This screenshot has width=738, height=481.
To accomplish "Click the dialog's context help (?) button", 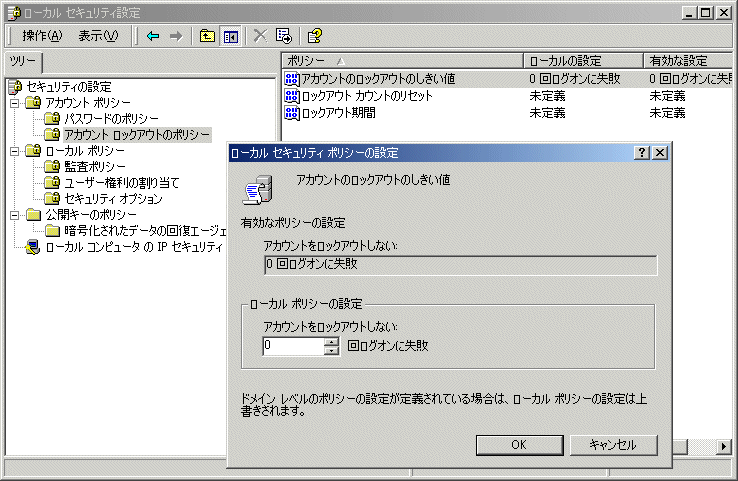I will pyautogui.click(x=642, y=152).
